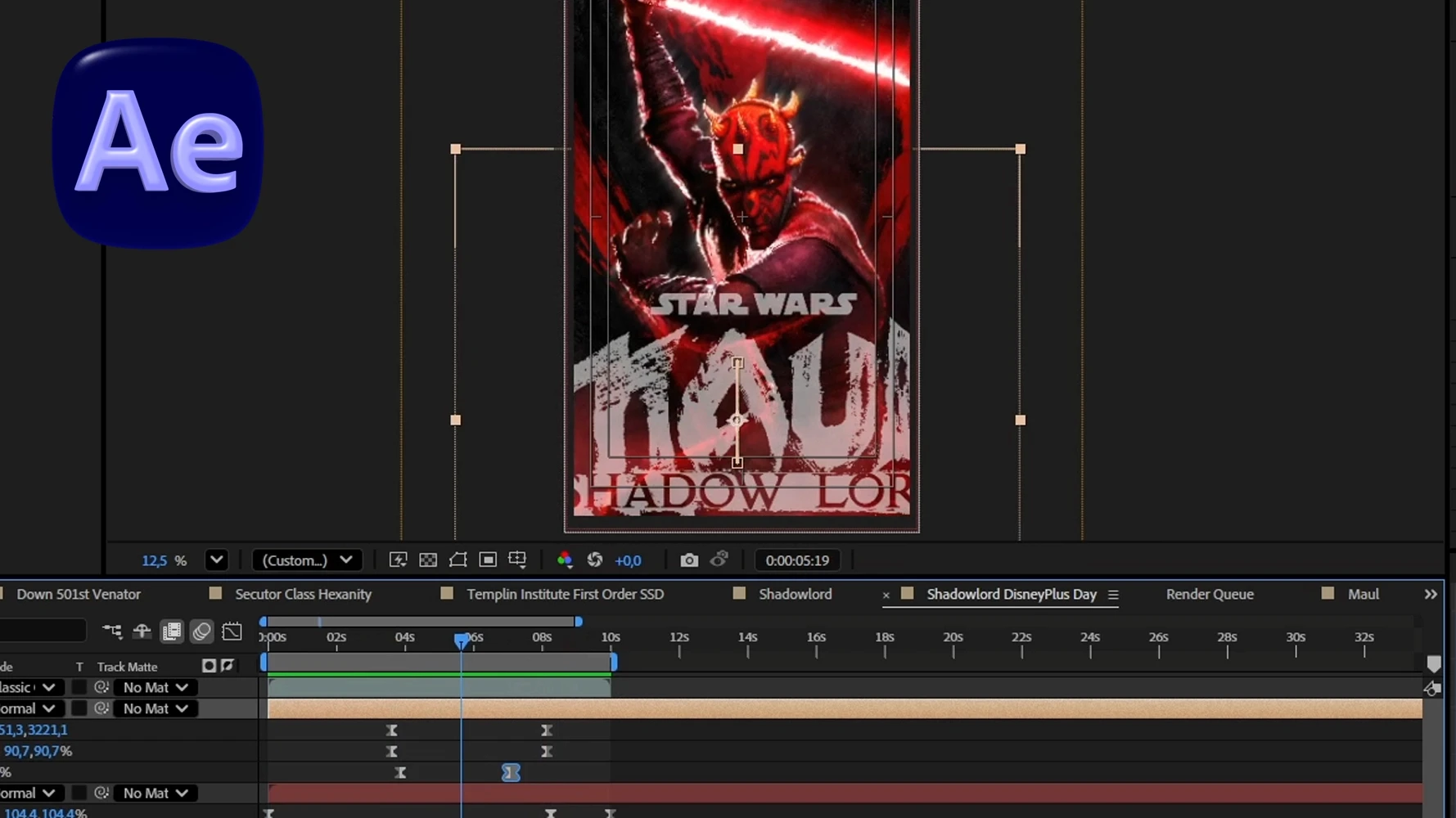Toggle Preserve Transparency box on first Normal row
This screenshot has width=1456, height=818.
(x=79, y=708)
